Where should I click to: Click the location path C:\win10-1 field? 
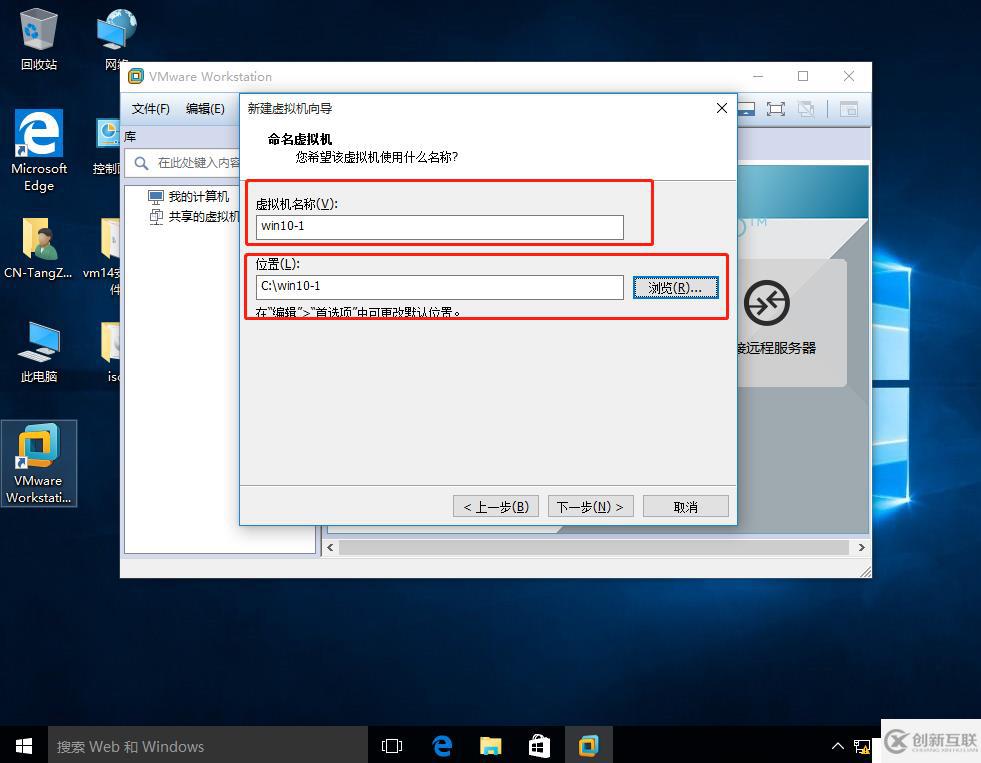pyautogui.click(x=439, y=287)
